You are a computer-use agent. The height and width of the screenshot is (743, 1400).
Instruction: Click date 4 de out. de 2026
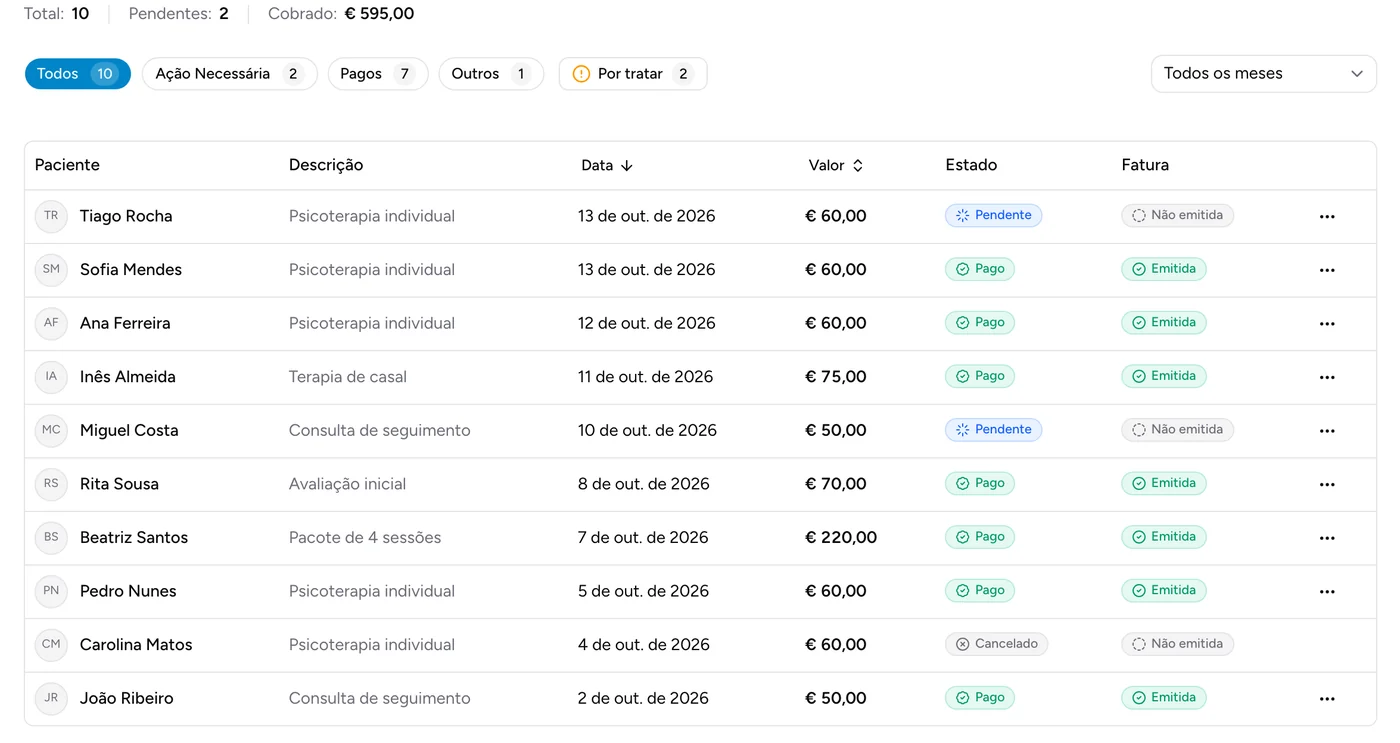point(644,645)
